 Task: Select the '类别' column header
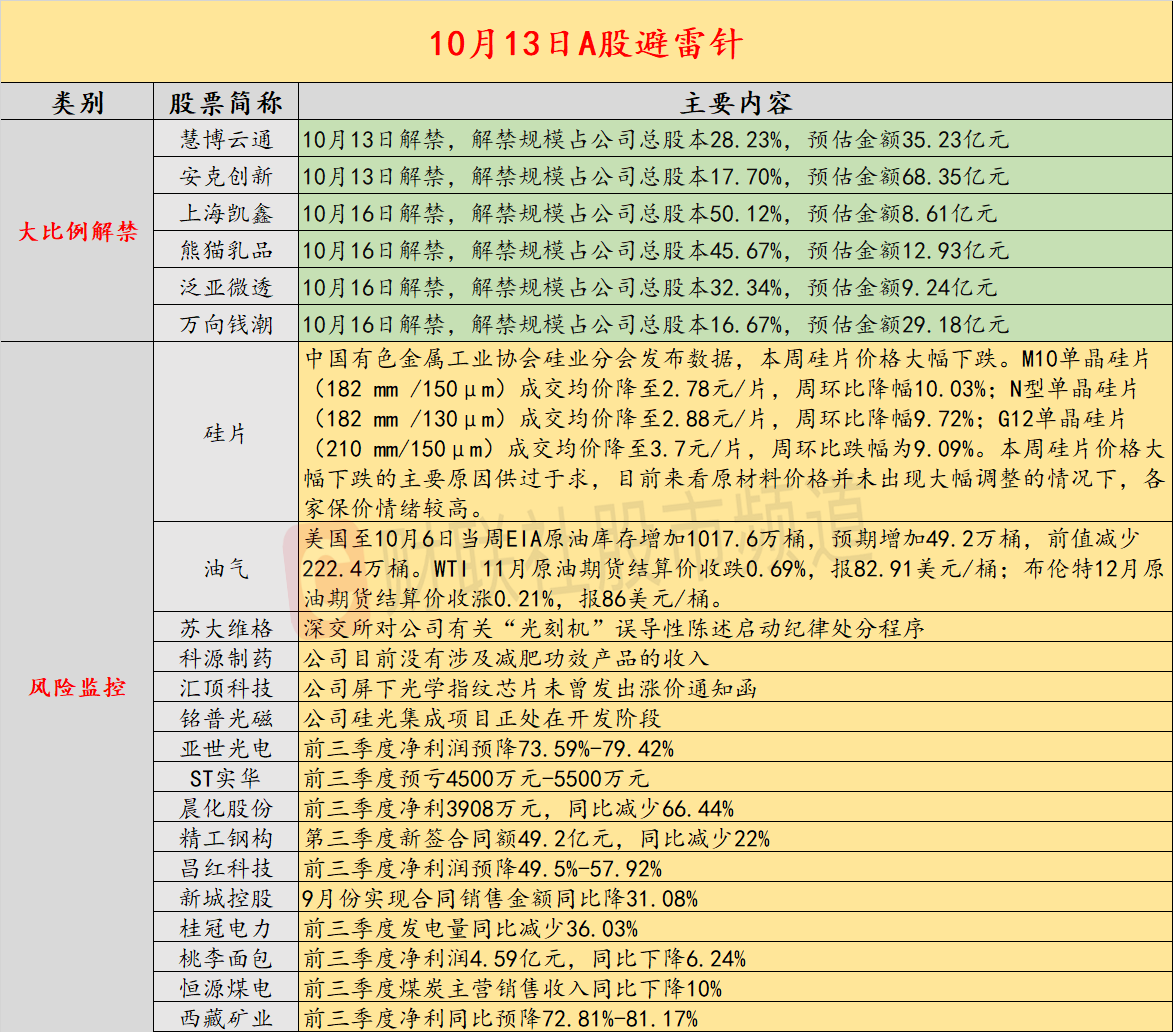tap(77, 102)
